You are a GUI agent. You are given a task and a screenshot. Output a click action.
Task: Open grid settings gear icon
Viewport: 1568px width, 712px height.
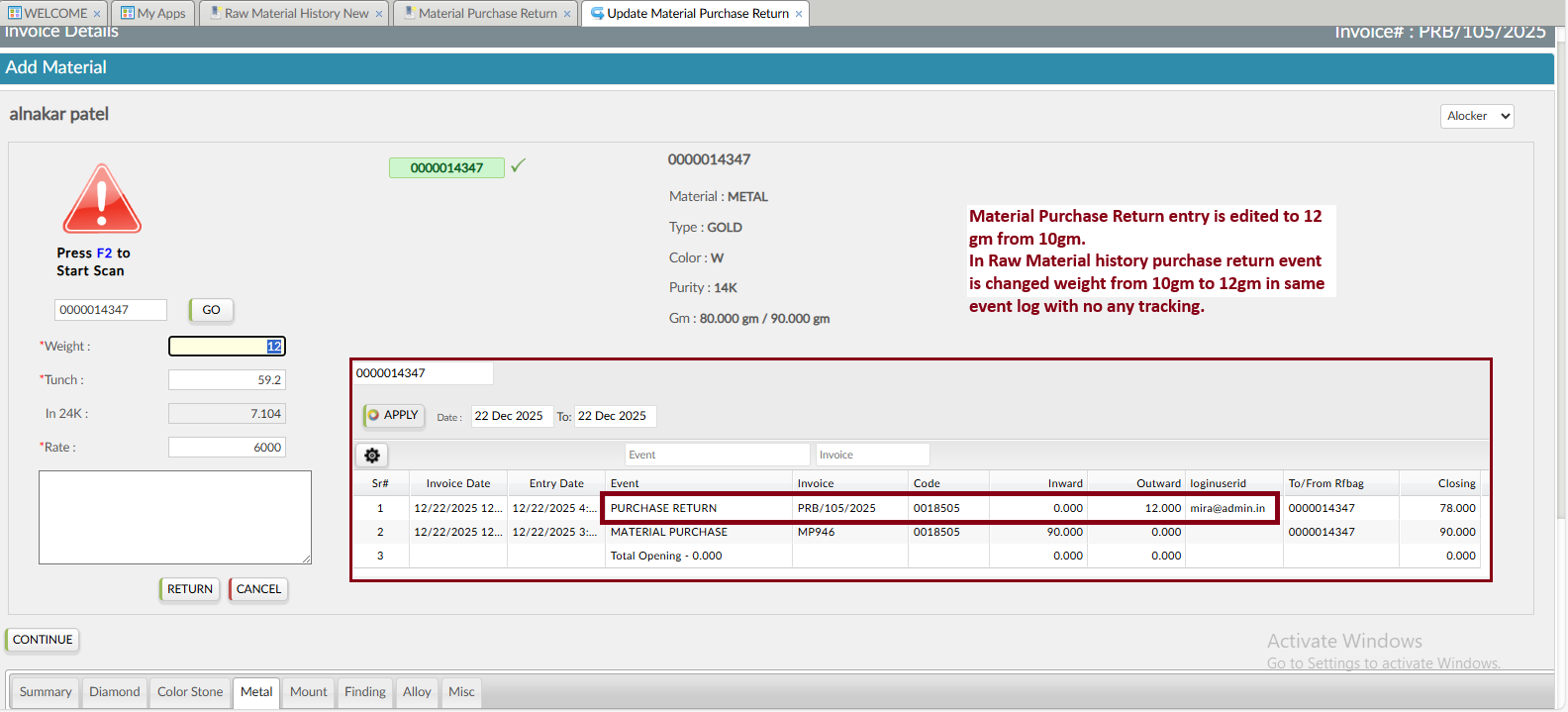pyautogui.click(x=372, y=456)
